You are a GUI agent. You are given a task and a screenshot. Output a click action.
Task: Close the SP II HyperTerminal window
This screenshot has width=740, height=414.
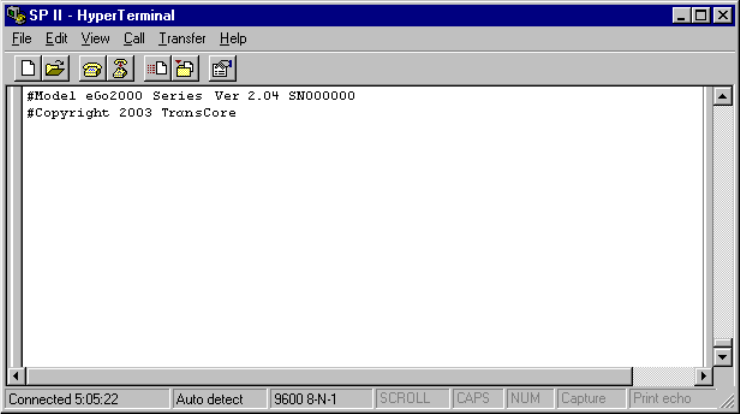pyautogui.click(x=723, y=16)
